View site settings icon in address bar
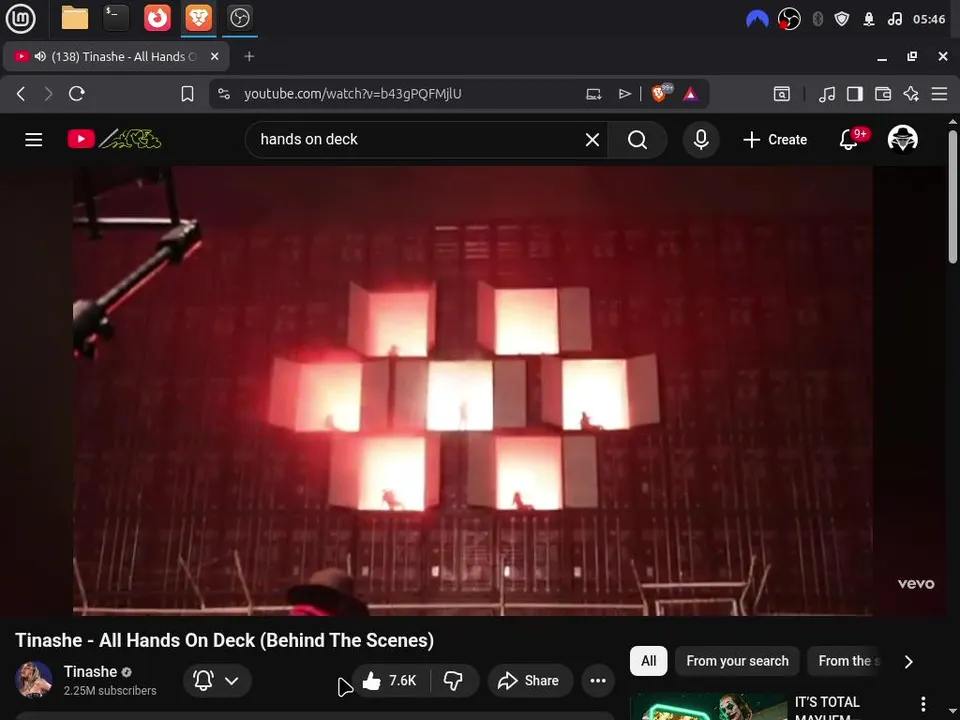960x720 pixels. pos(224,94)
